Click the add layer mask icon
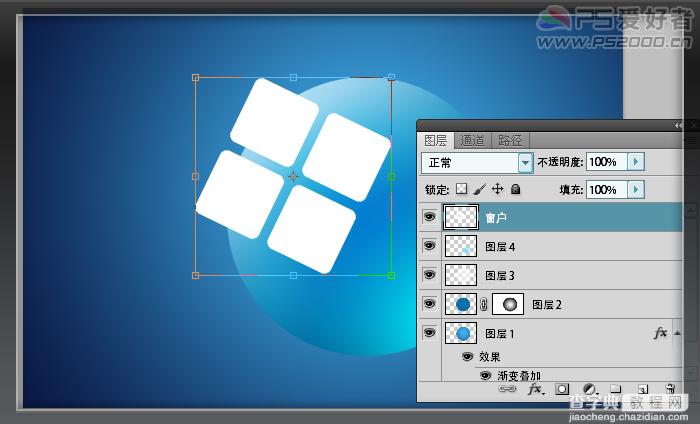Screen dimensions: 700x424 click(562, 389)
